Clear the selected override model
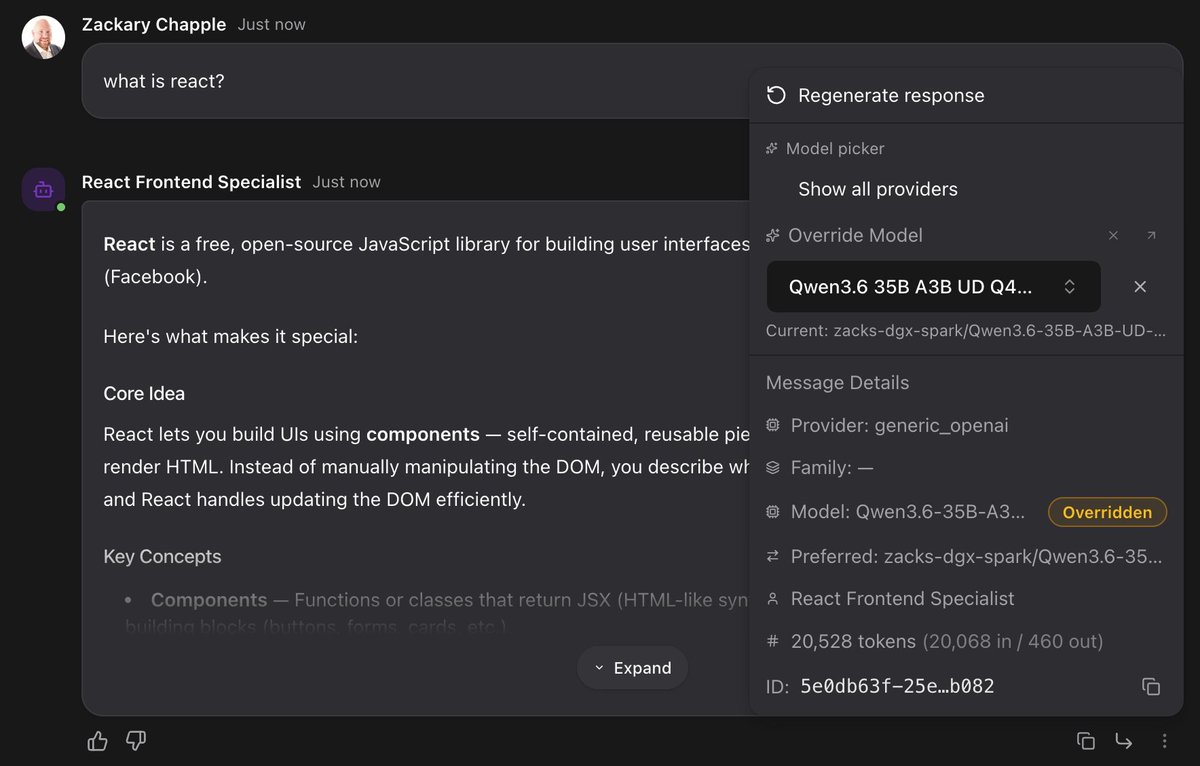This screenshot has height=766, width=1200. click(x=1140, y=287)
